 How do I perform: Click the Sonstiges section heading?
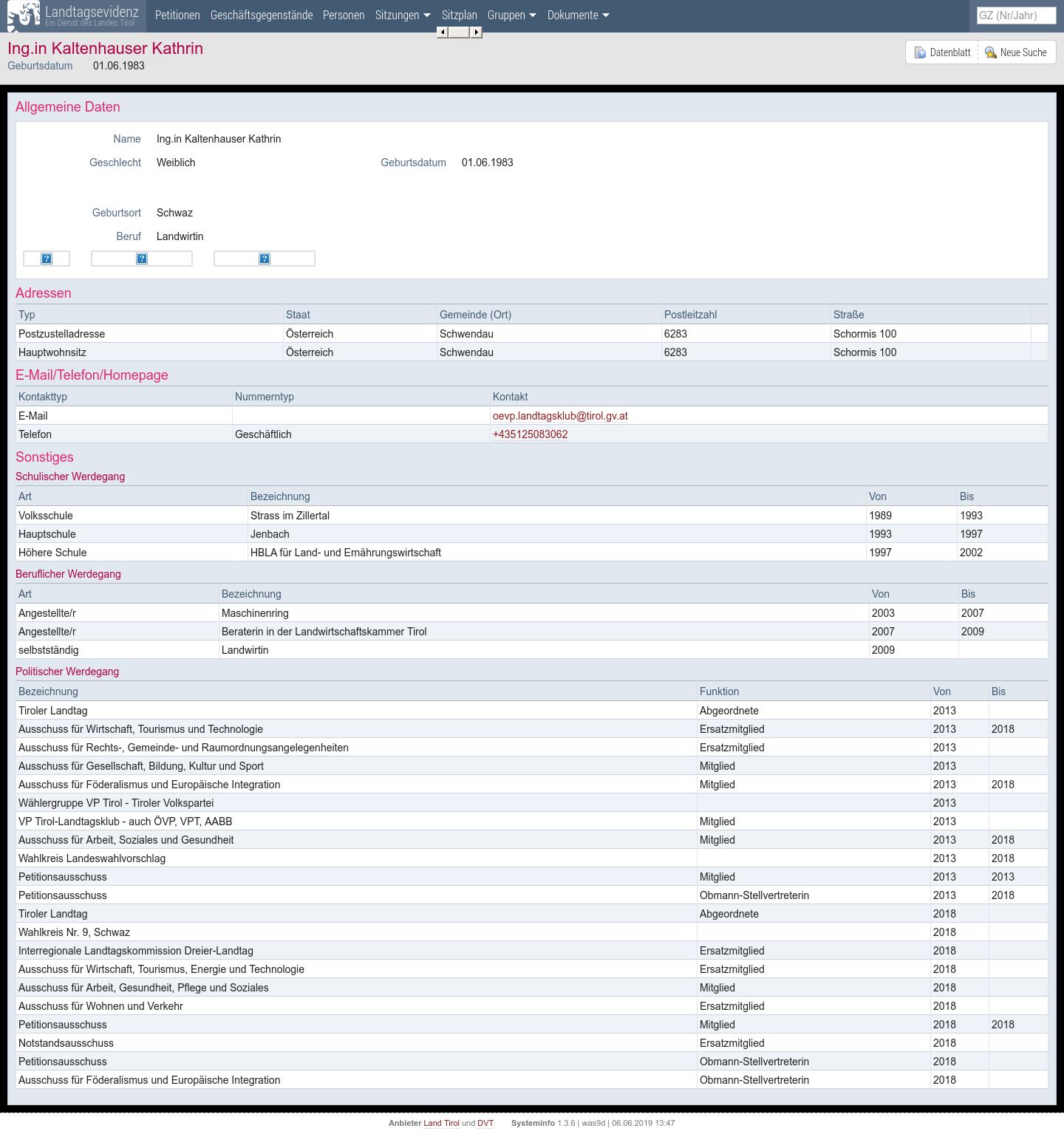(x=44, y=457)
